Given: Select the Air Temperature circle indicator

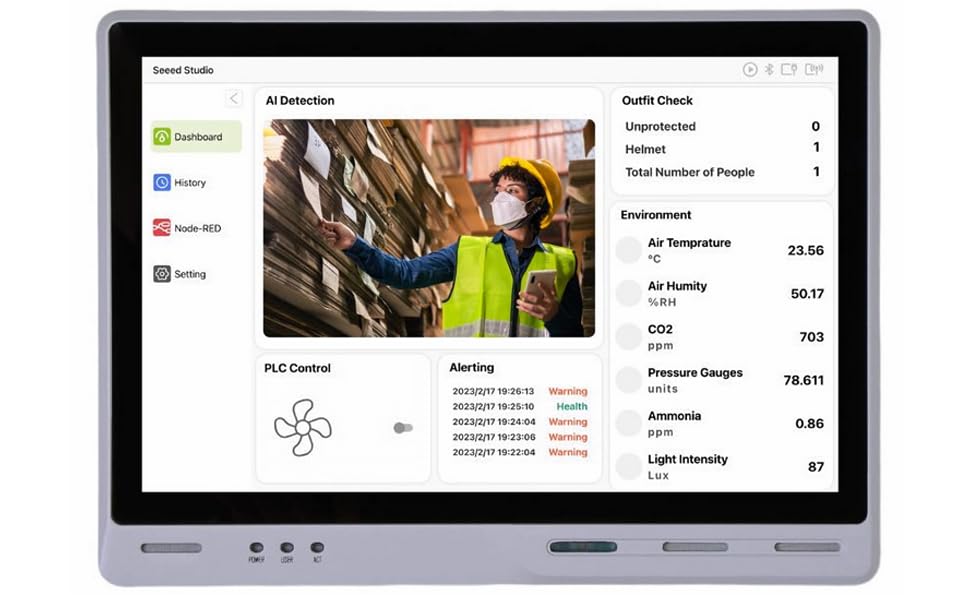Looking at the screenshot, I should [630, 248].
